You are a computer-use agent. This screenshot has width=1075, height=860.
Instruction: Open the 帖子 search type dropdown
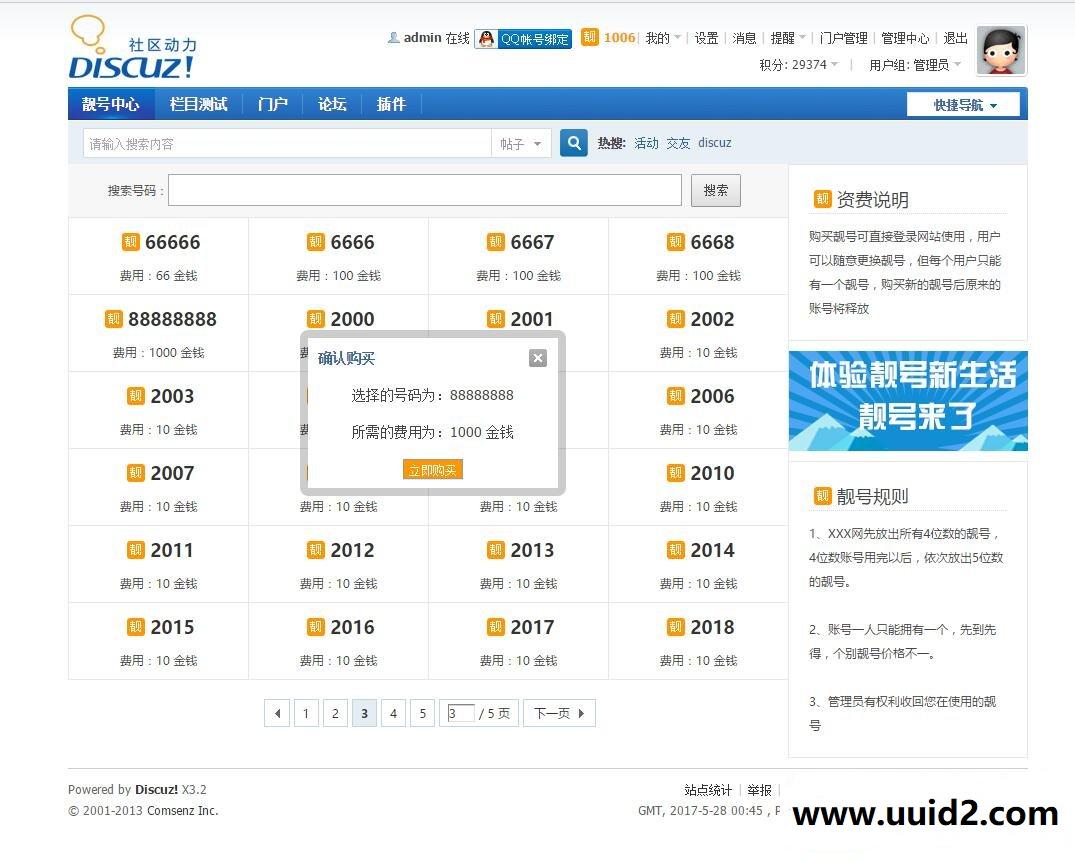click(521, 143)
